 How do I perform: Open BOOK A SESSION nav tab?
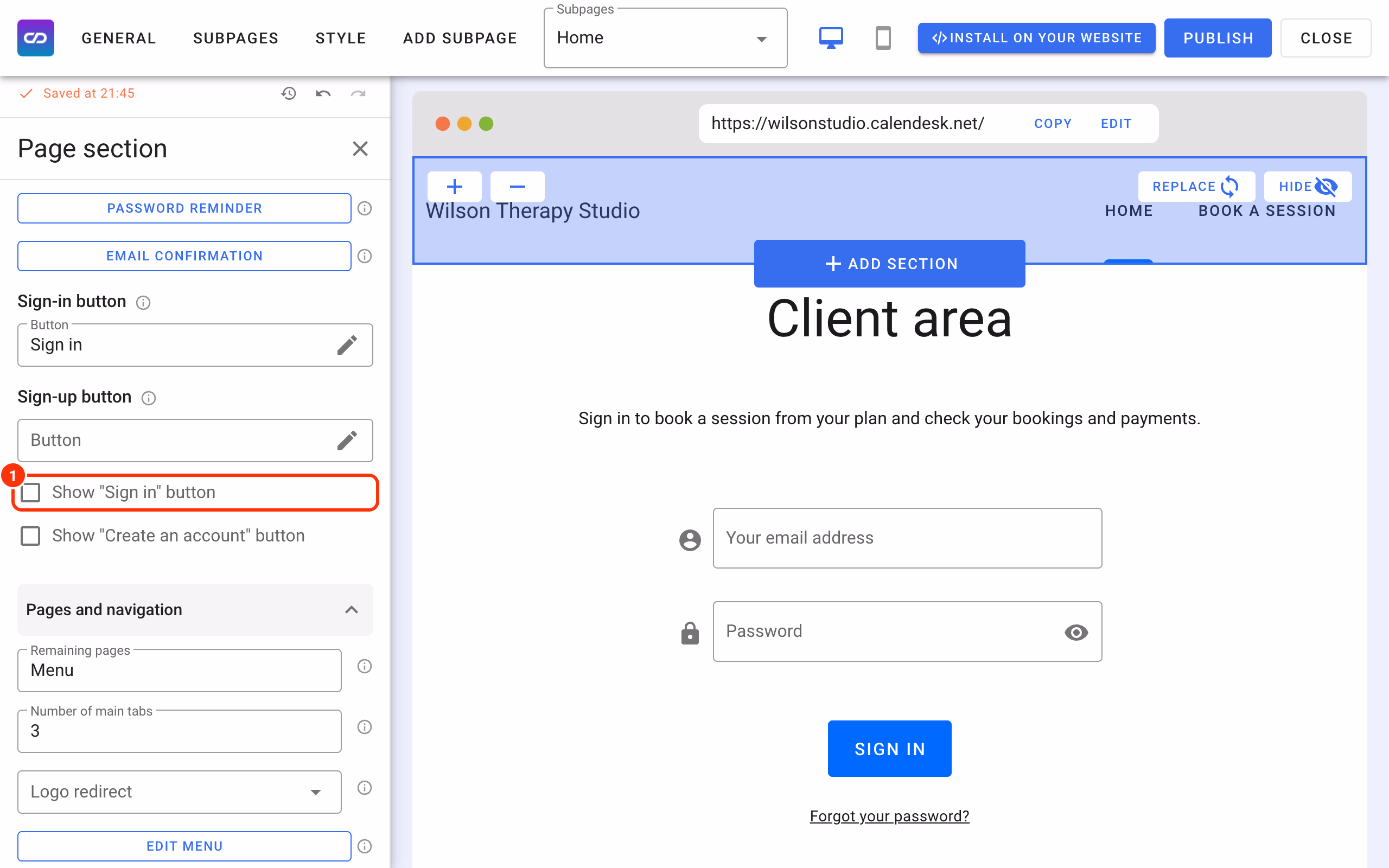coord(1267,210)
